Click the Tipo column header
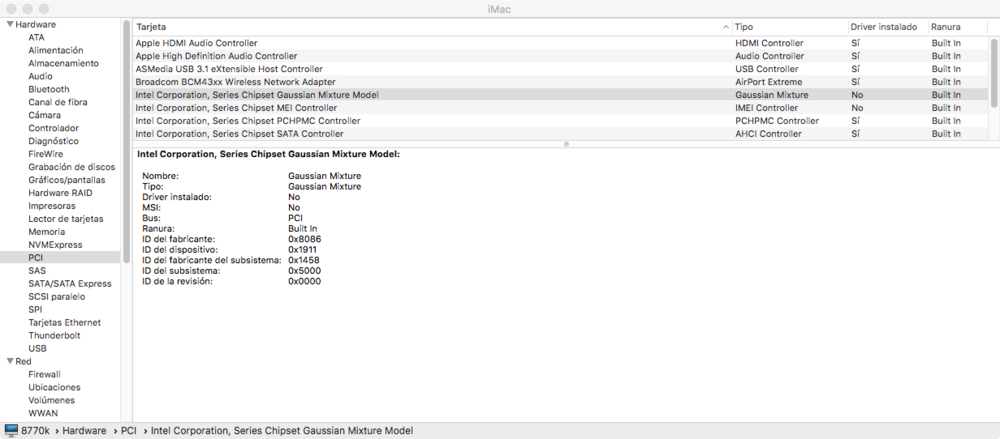Image resolution: width=1000 pixels, height=439 pixels. pos(788,25)
